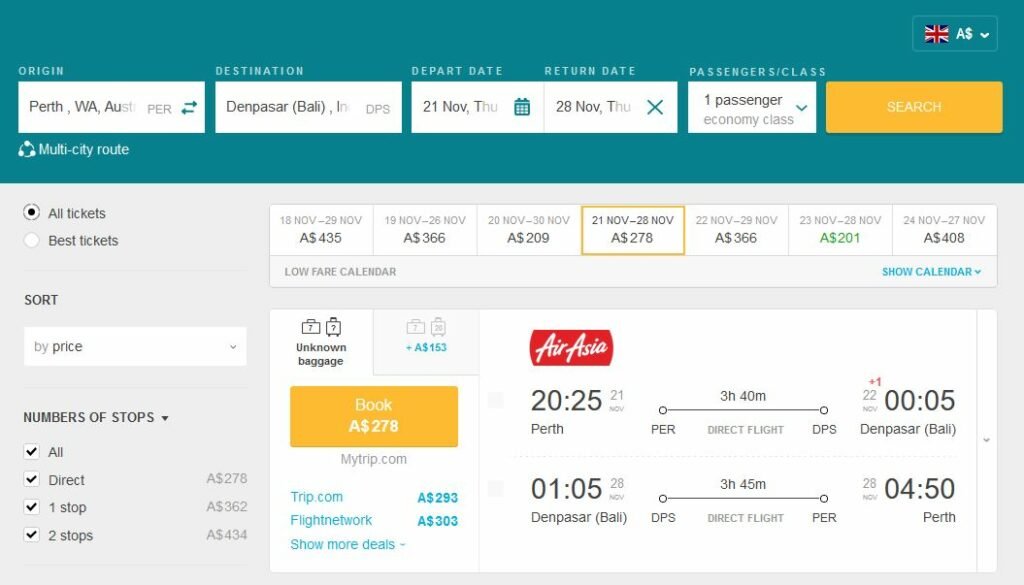1024x585 pixels.
Task: Toggle the 2 stops checkbox
Action: coord(32,535)
